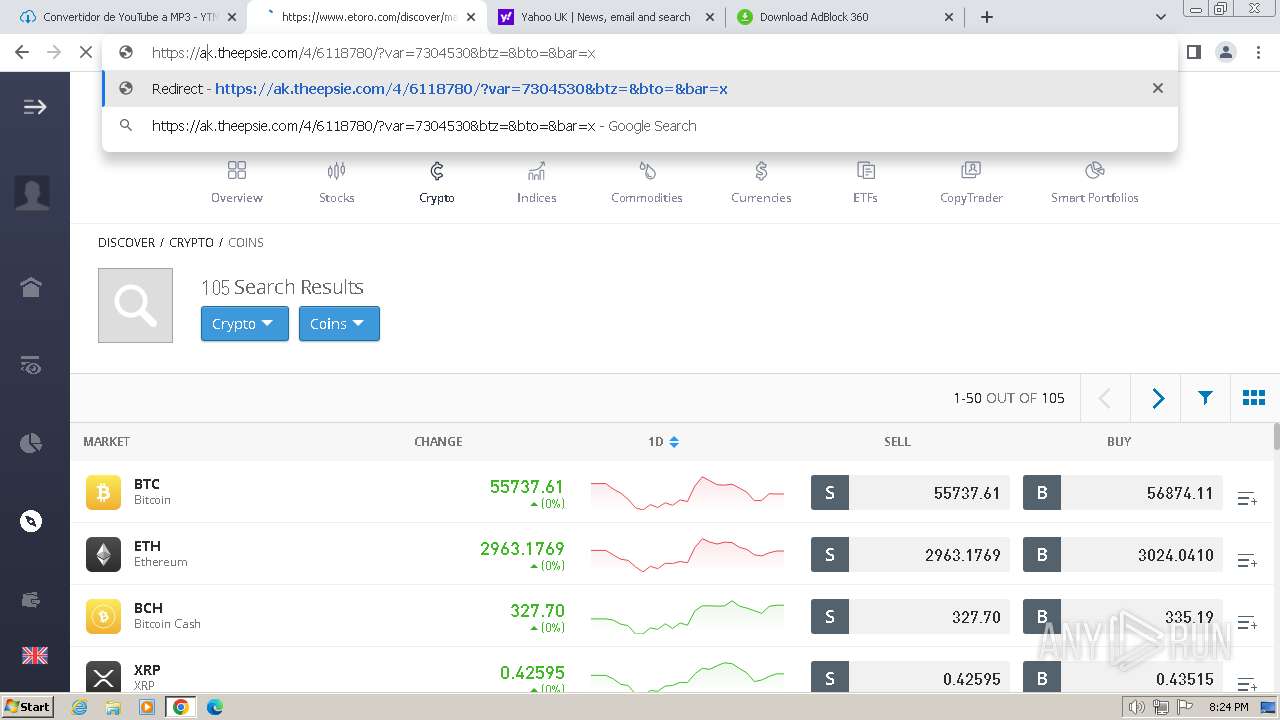Switch to Download AdBlock 360 tab

coord(846,17)
